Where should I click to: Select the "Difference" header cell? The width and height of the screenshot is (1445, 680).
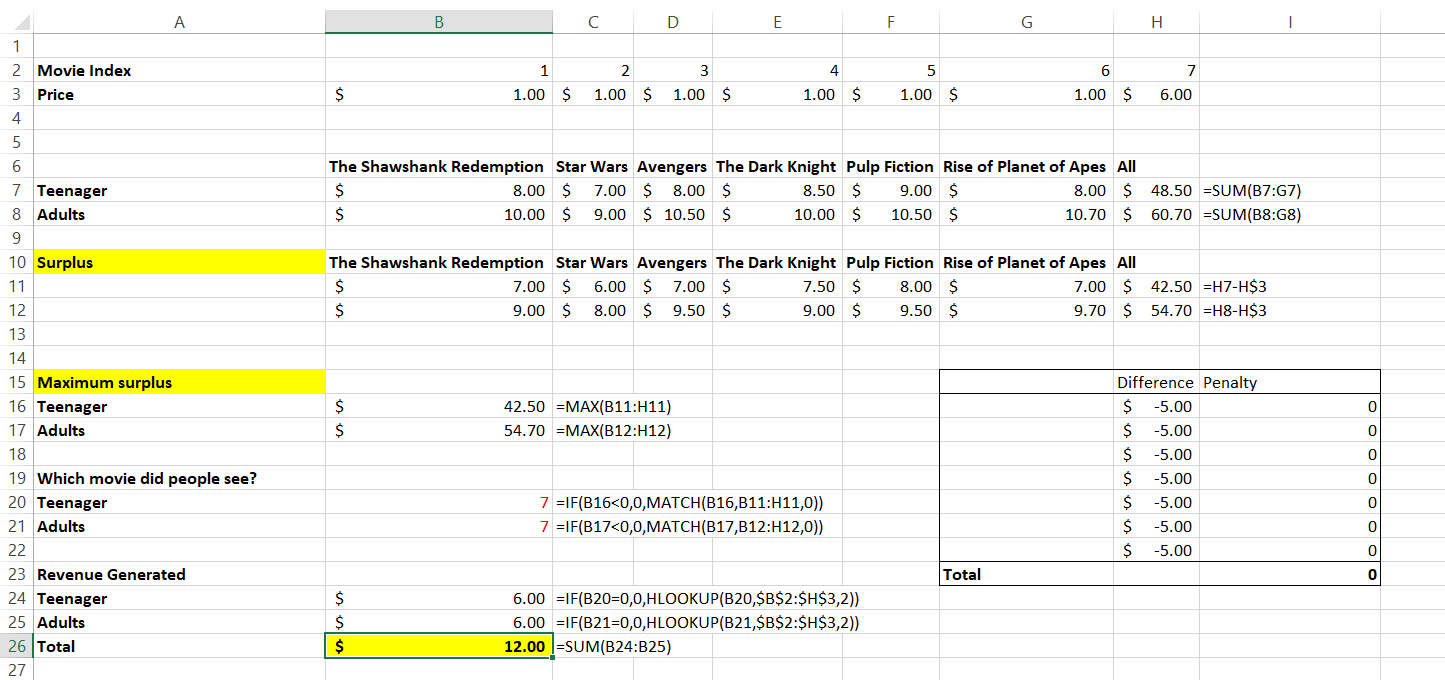(x=1155, y=383)
